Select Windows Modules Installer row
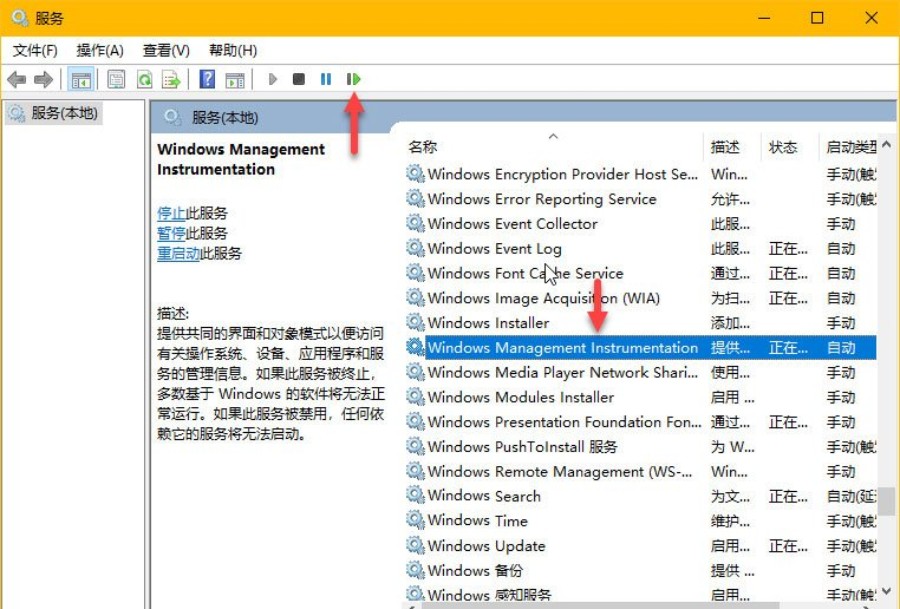Screen dimensions: 900x609 coord(641,397)
